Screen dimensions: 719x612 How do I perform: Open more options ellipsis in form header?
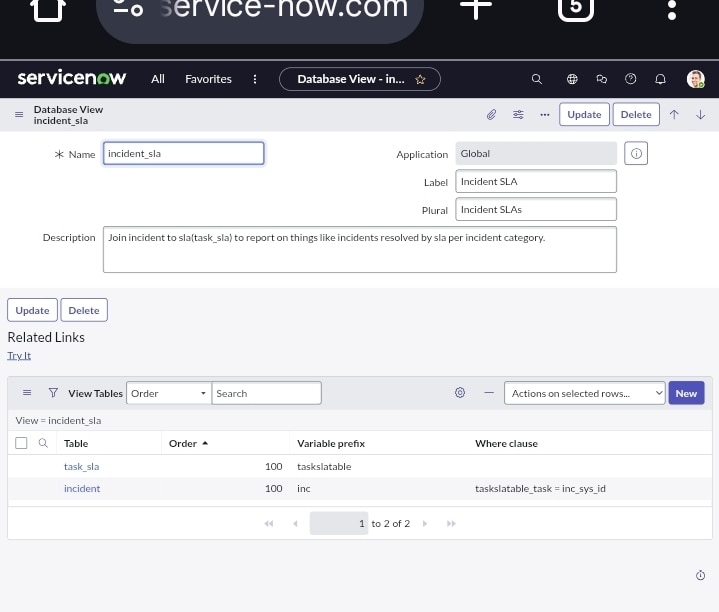[545, 115]
